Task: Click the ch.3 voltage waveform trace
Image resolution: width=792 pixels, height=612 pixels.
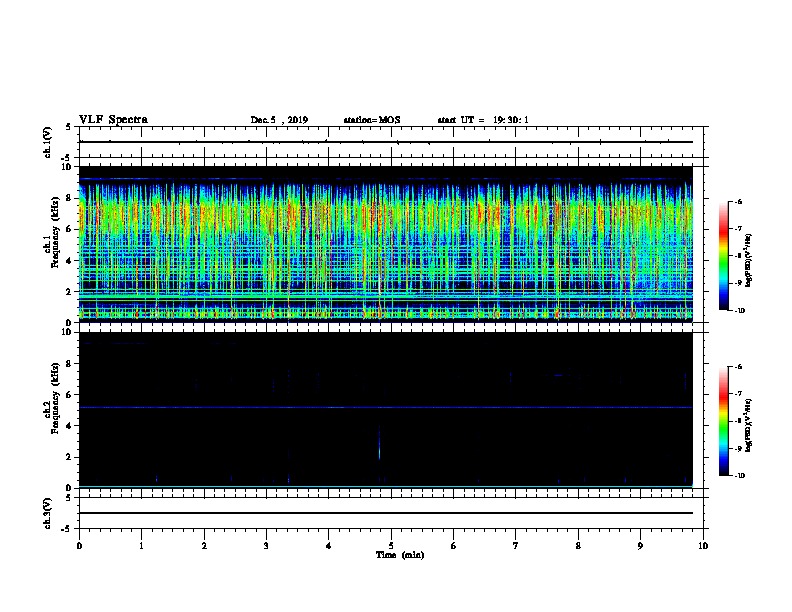Action: coord(385,513)
